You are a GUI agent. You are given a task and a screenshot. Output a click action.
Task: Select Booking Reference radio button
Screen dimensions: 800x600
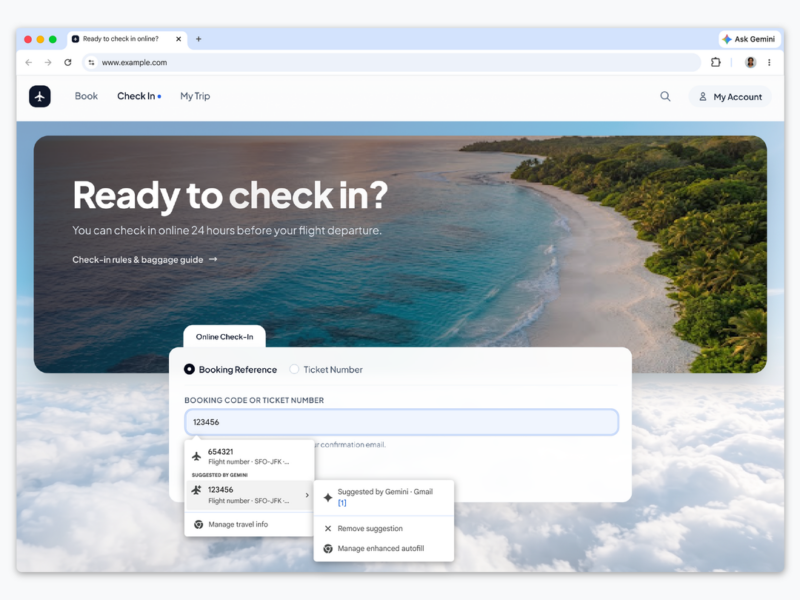coord(189,369)
